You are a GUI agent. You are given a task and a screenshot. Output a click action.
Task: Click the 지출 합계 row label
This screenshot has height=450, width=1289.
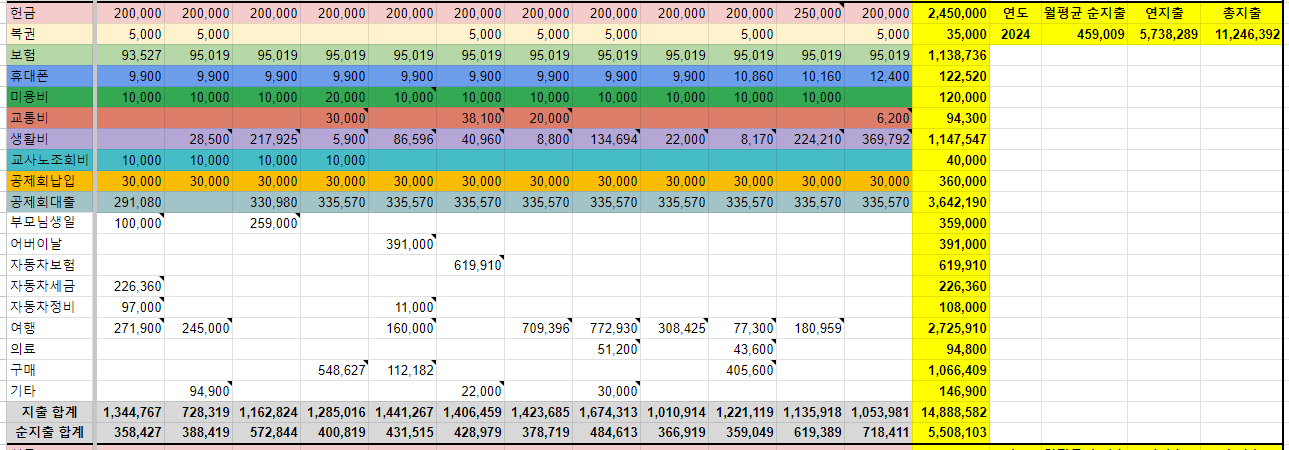47,412
